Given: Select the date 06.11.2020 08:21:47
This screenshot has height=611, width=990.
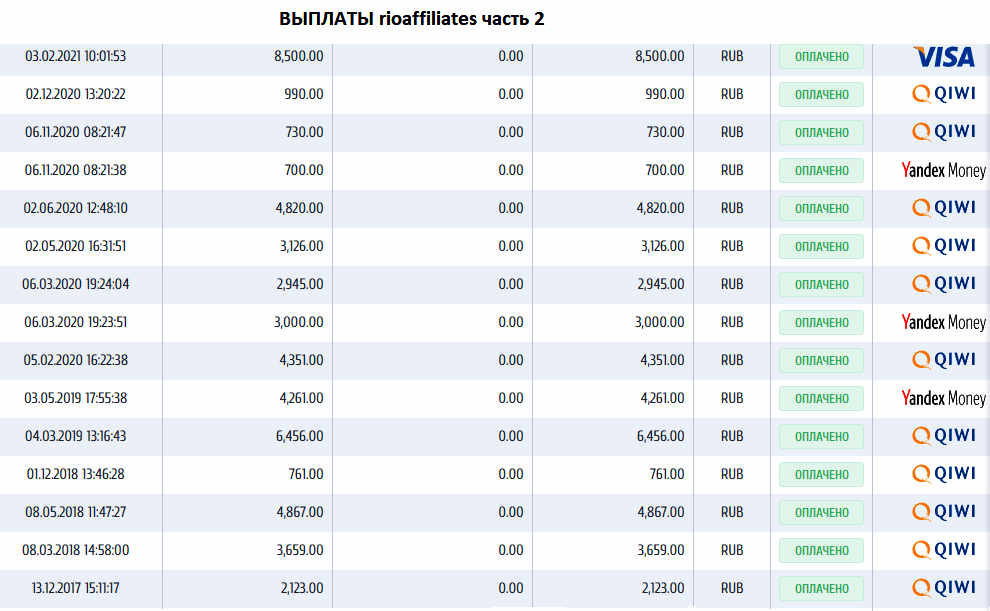Looking at the screenshot, I should pos(75,132).
